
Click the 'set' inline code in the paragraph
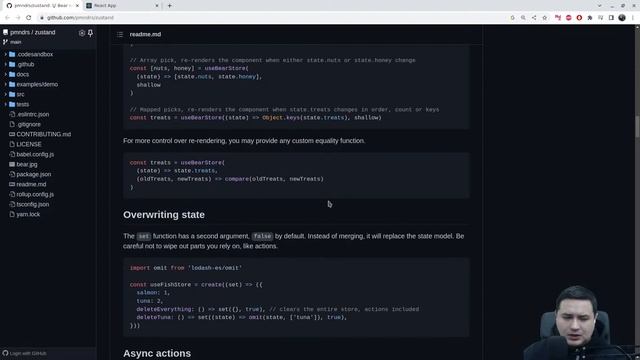[x=144, y=236]
